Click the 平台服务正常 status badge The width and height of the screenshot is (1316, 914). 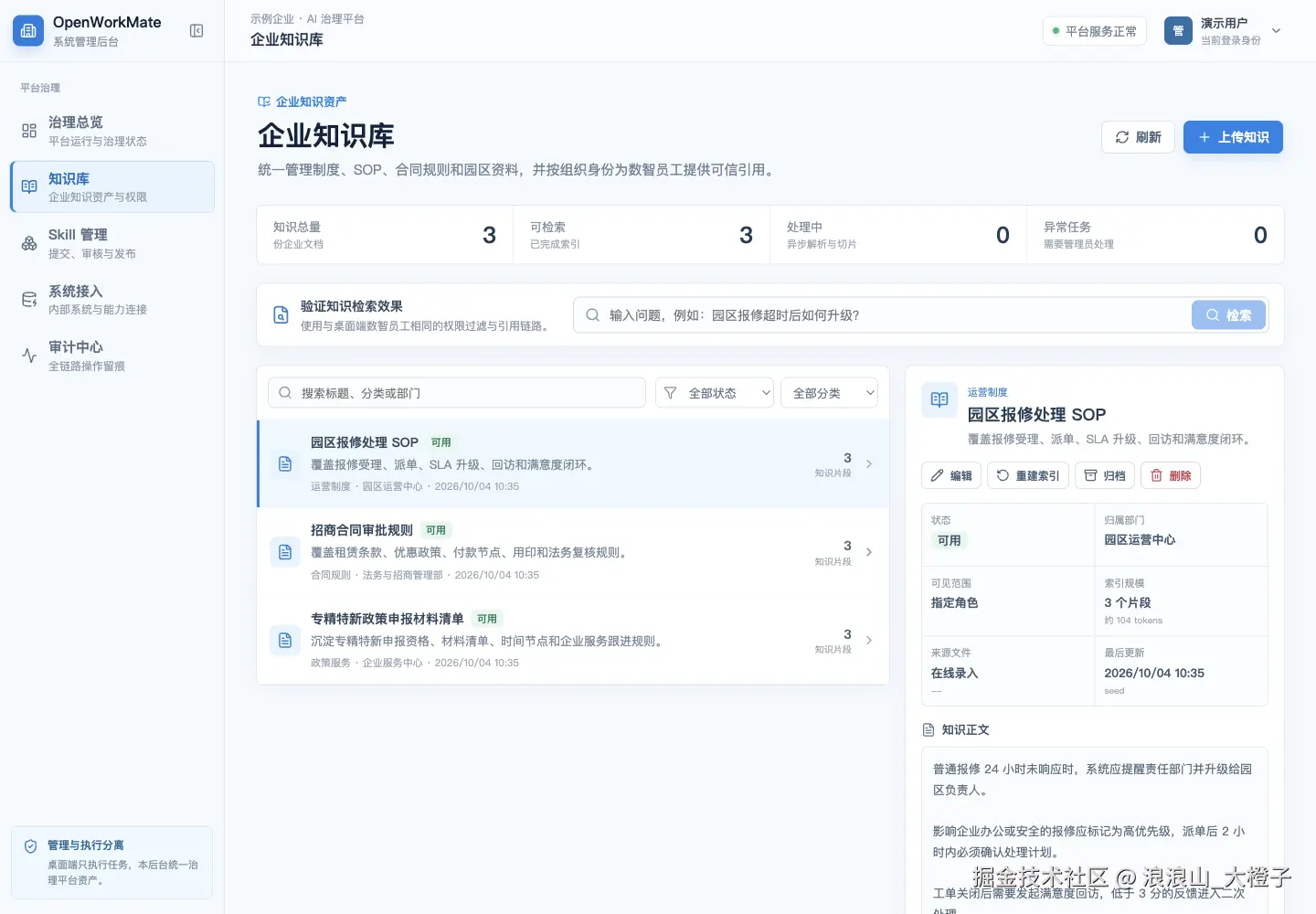pyautogui.click(x=1095, y=31)
